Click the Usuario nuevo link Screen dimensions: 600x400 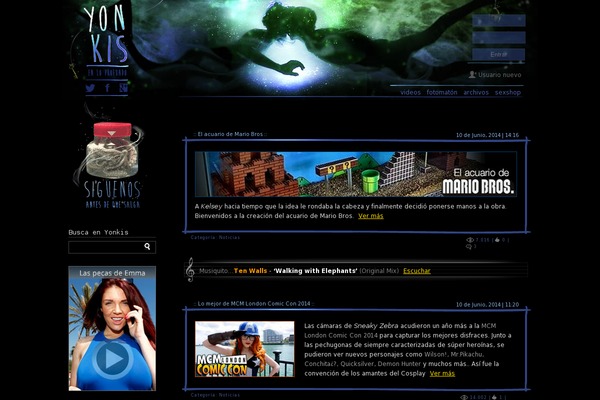499,75
